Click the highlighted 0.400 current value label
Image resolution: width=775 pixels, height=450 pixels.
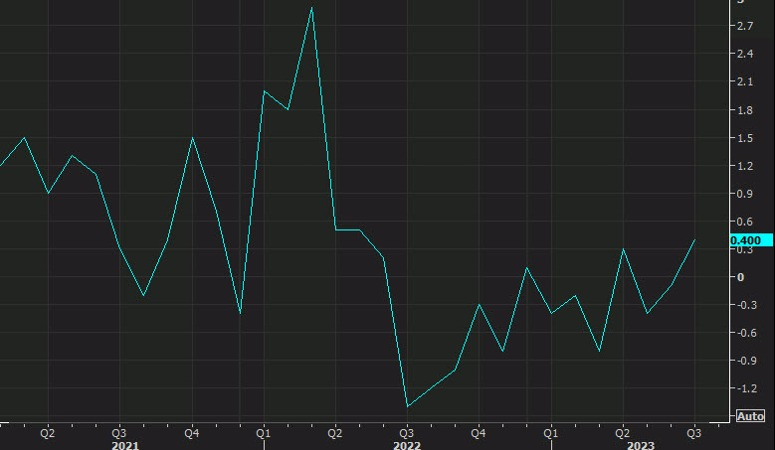coord(746,240)
